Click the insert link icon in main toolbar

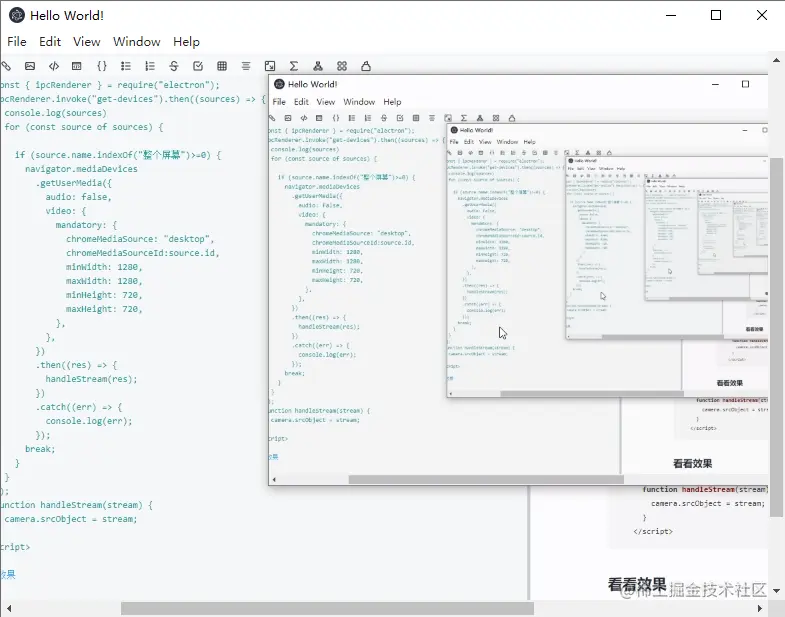pos(6,66)
